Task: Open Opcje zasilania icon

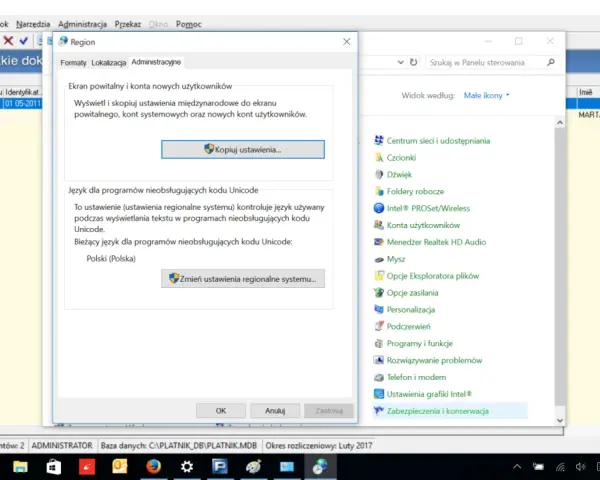Action: [378, 293]
